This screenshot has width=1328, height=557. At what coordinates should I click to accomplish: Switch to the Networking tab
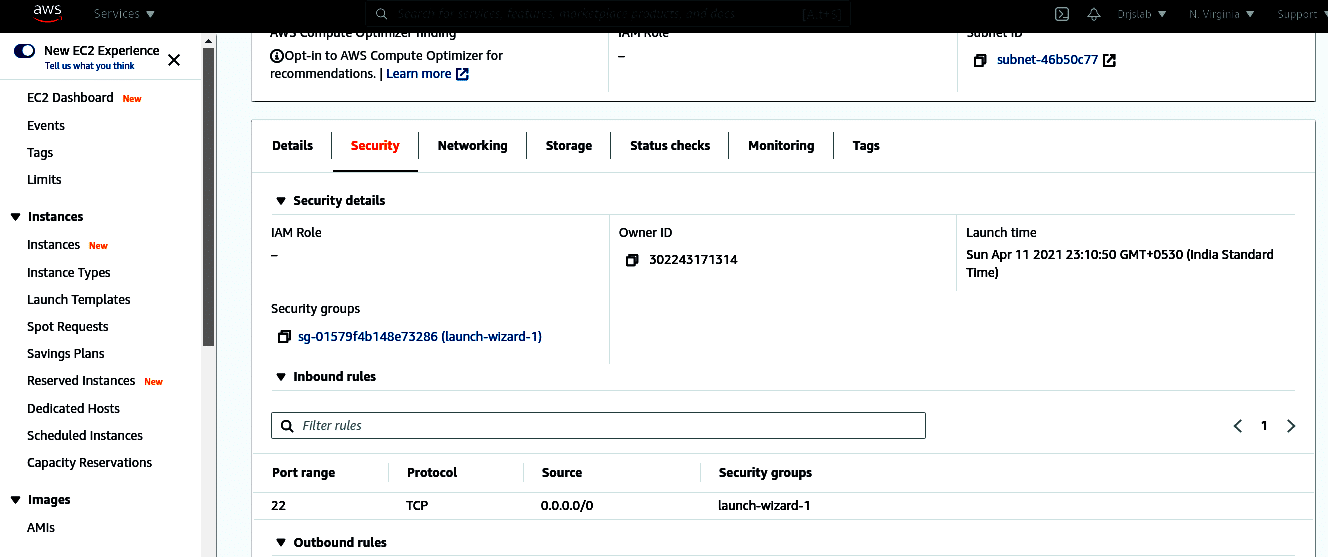click(x=472, y=146)
